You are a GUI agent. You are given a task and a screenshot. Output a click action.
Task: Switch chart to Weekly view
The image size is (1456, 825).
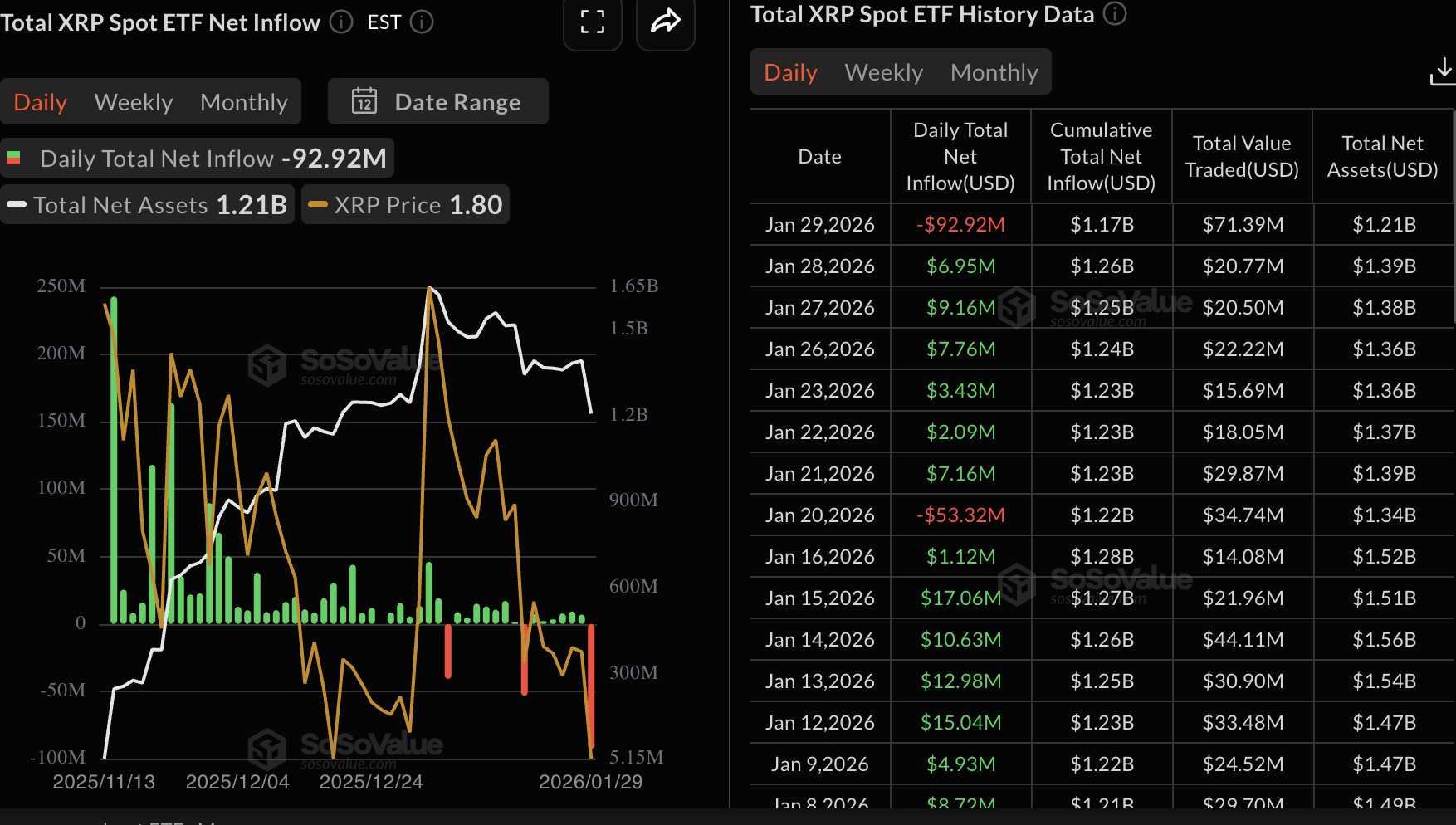134,102
